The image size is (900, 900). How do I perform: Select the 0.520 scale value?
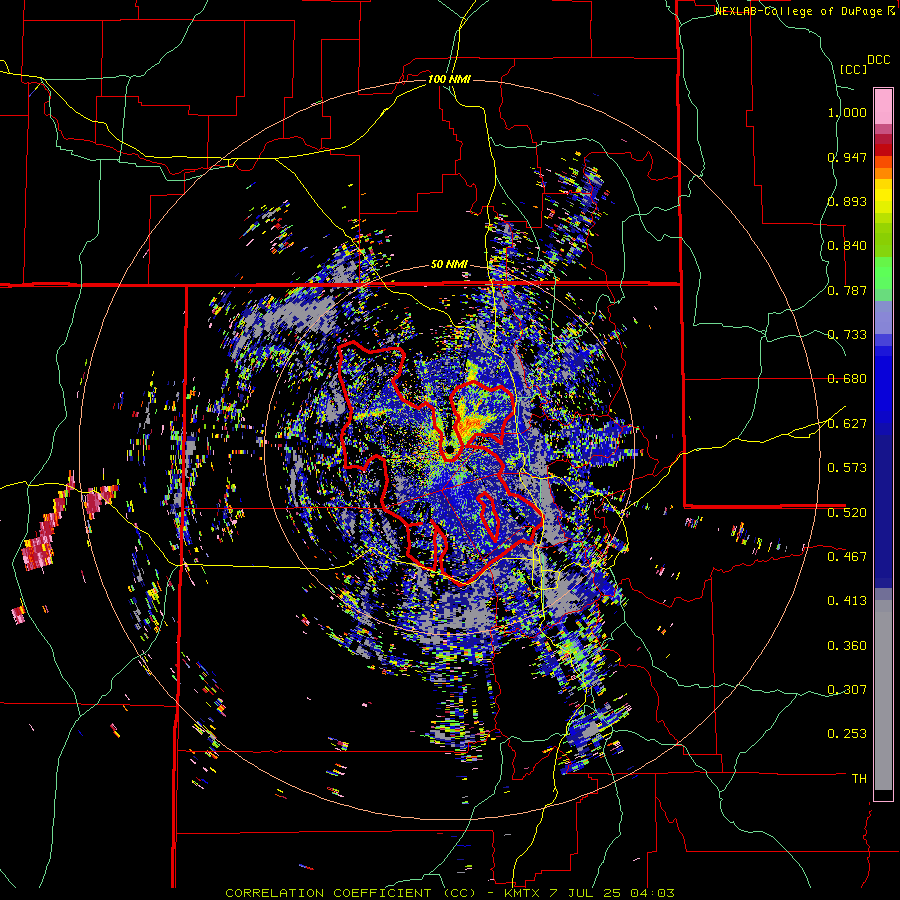click(x=847, y=513)
